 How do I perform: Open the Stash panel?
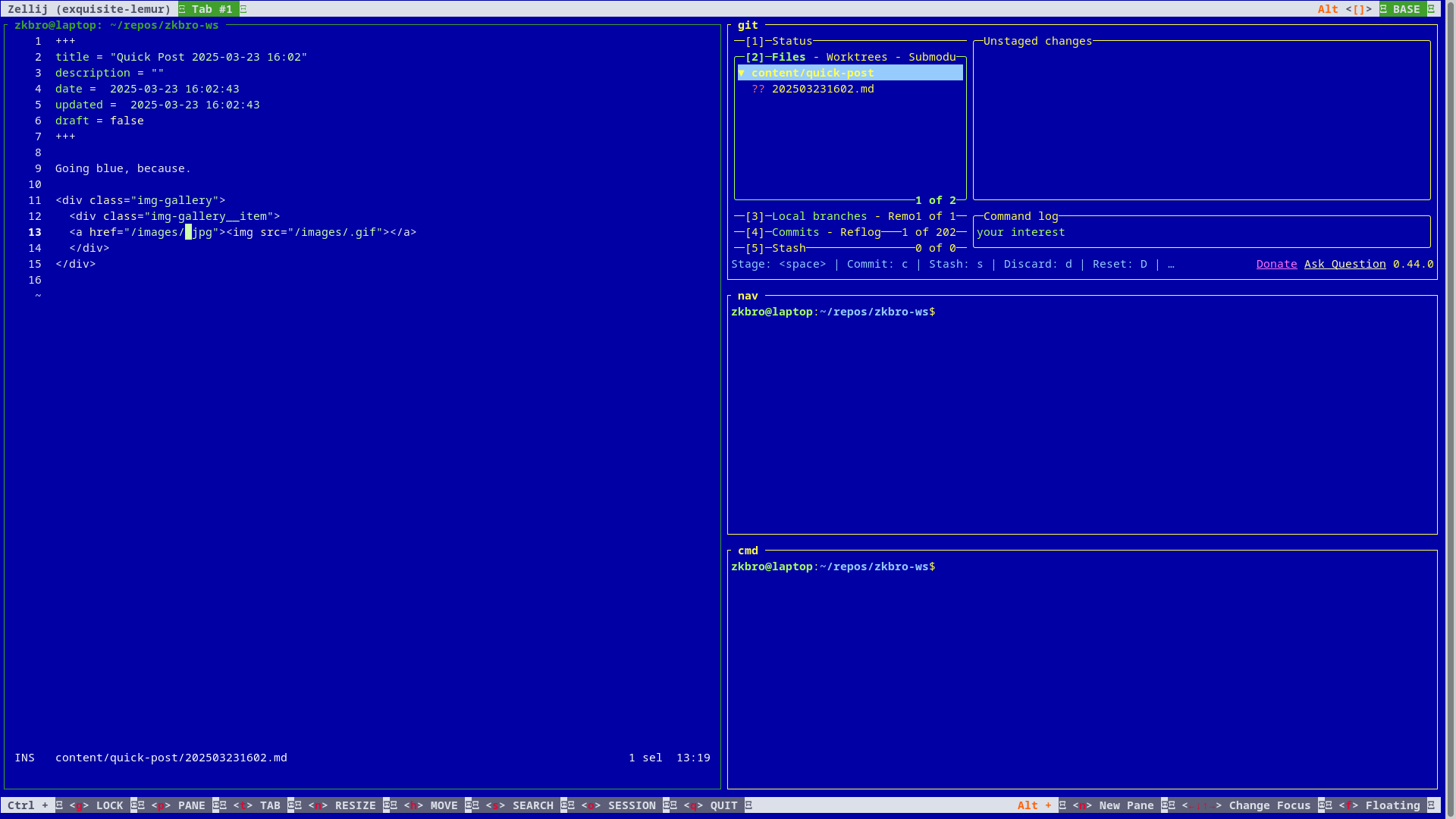pyautogui.click(x=789, y=248)
